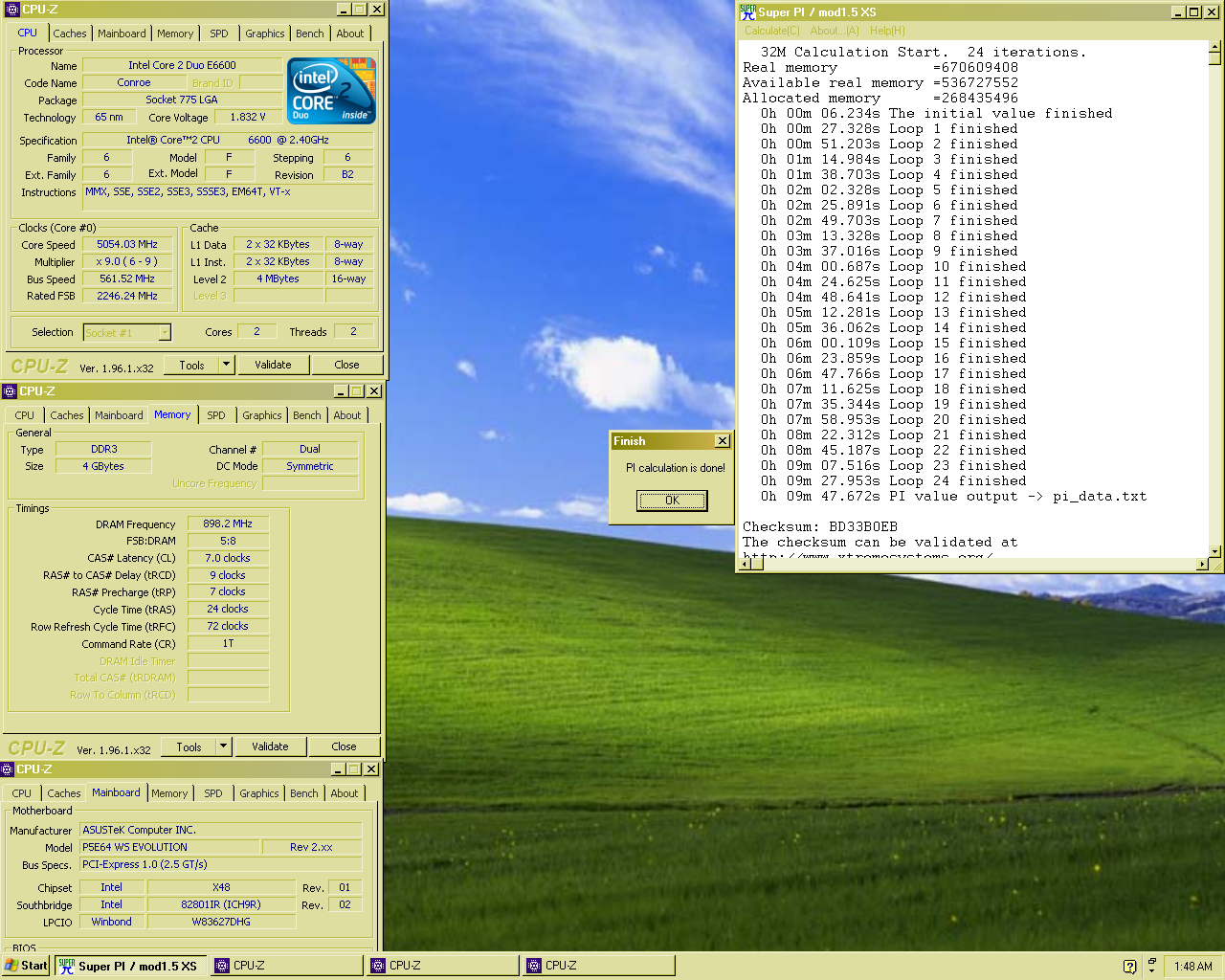This screenshot has height=980, width=1225.
Task: Click the title bar icon of the CPU-Z Mainboard window
Action: 8,768
